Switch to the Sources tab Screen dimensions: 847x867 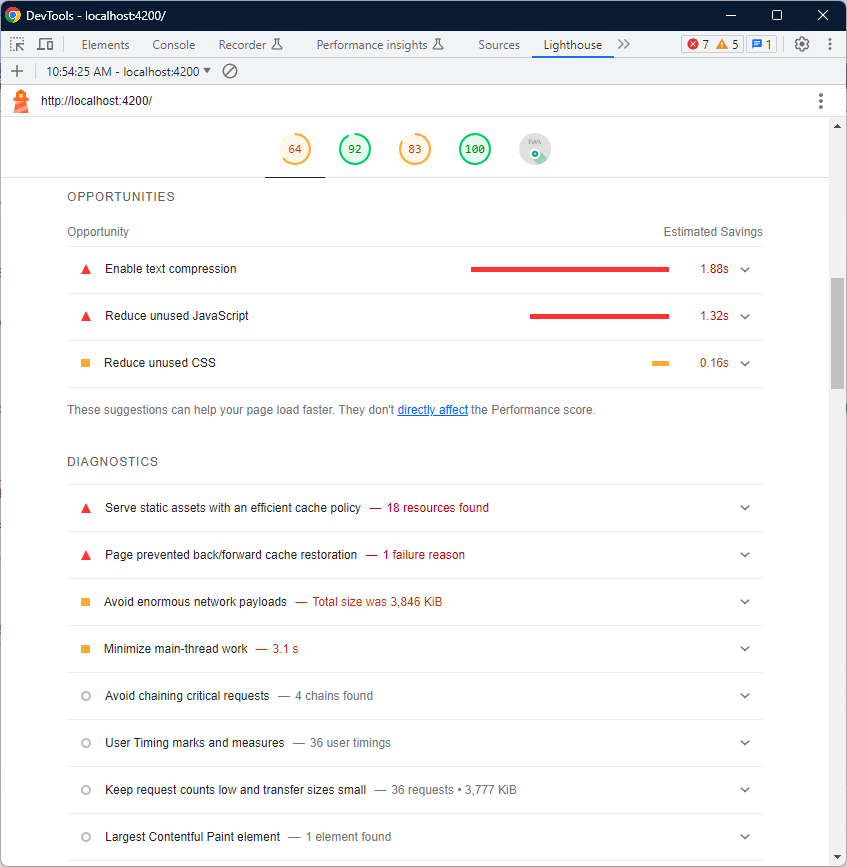coord(499,45)
